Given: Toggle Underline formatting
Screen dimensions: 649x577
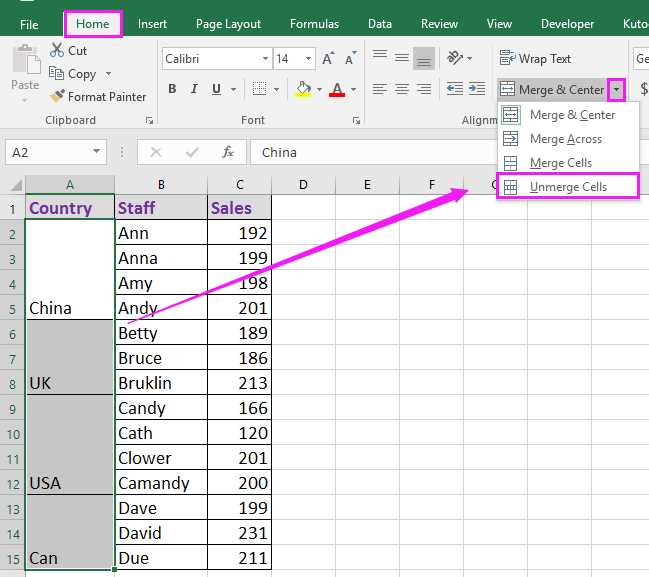Looking at the screenshot, I should point(216,89).
